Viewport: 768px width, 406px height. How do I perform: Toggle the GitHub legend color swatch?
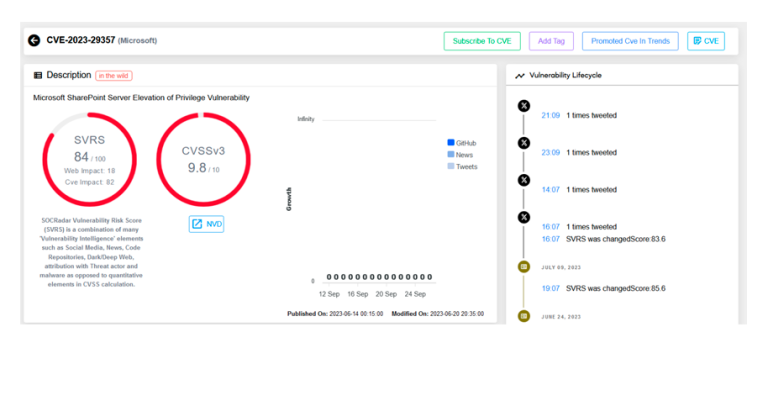(x=451, y=143)
